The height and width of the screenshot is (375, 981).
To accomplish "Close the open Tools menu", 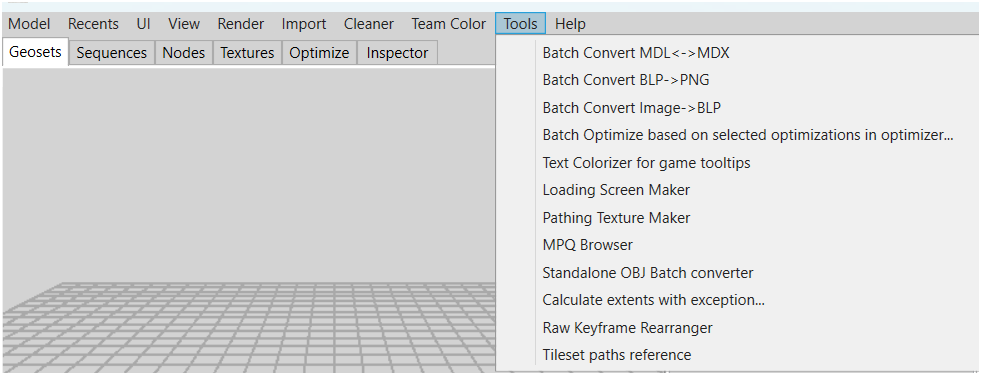I will click(521, 24).
